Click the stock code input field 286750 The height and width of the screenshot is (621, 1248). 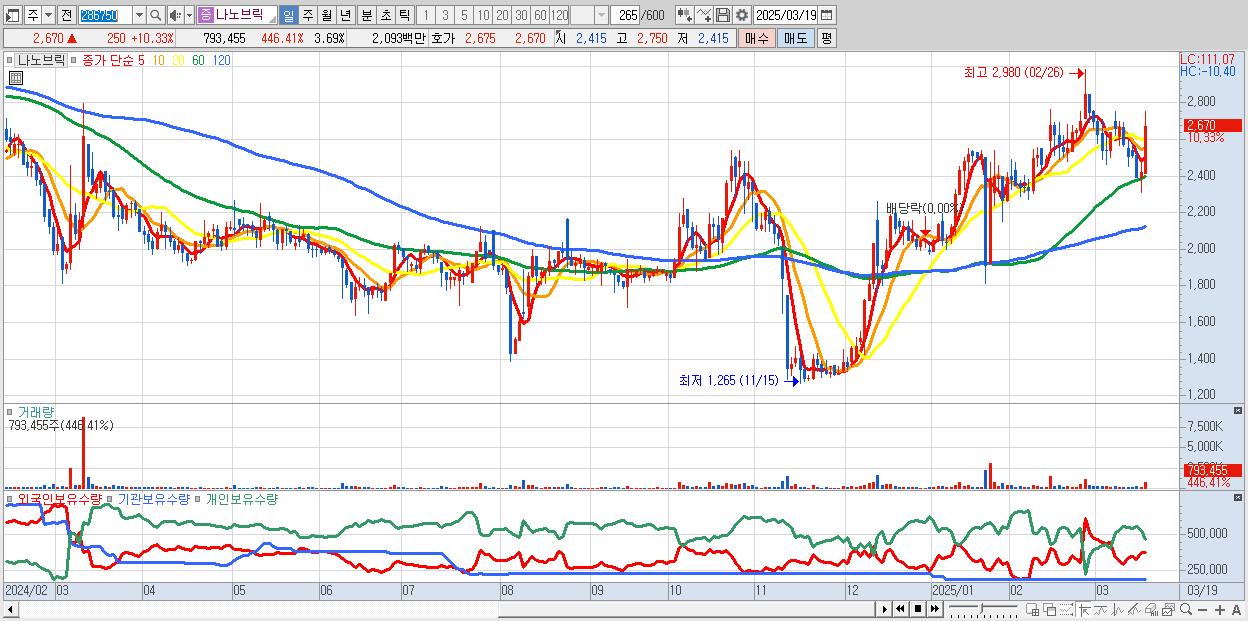[x=106, y=15]
